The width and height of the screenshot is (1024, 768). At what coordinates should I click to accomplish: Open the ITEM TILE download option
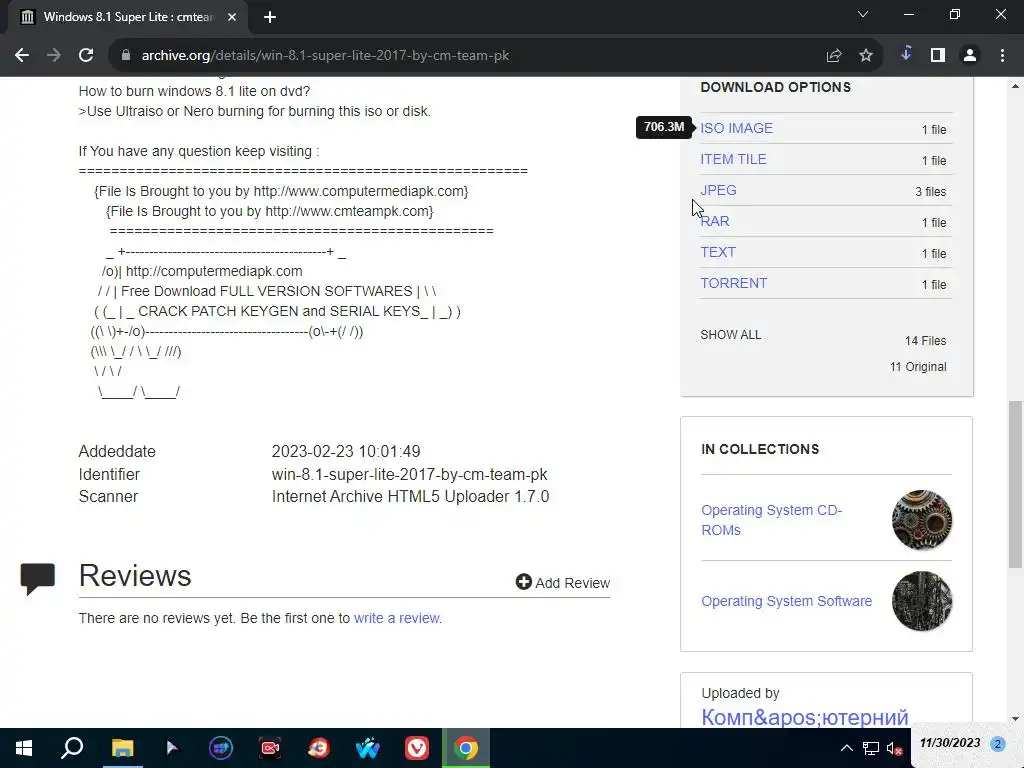733,159
